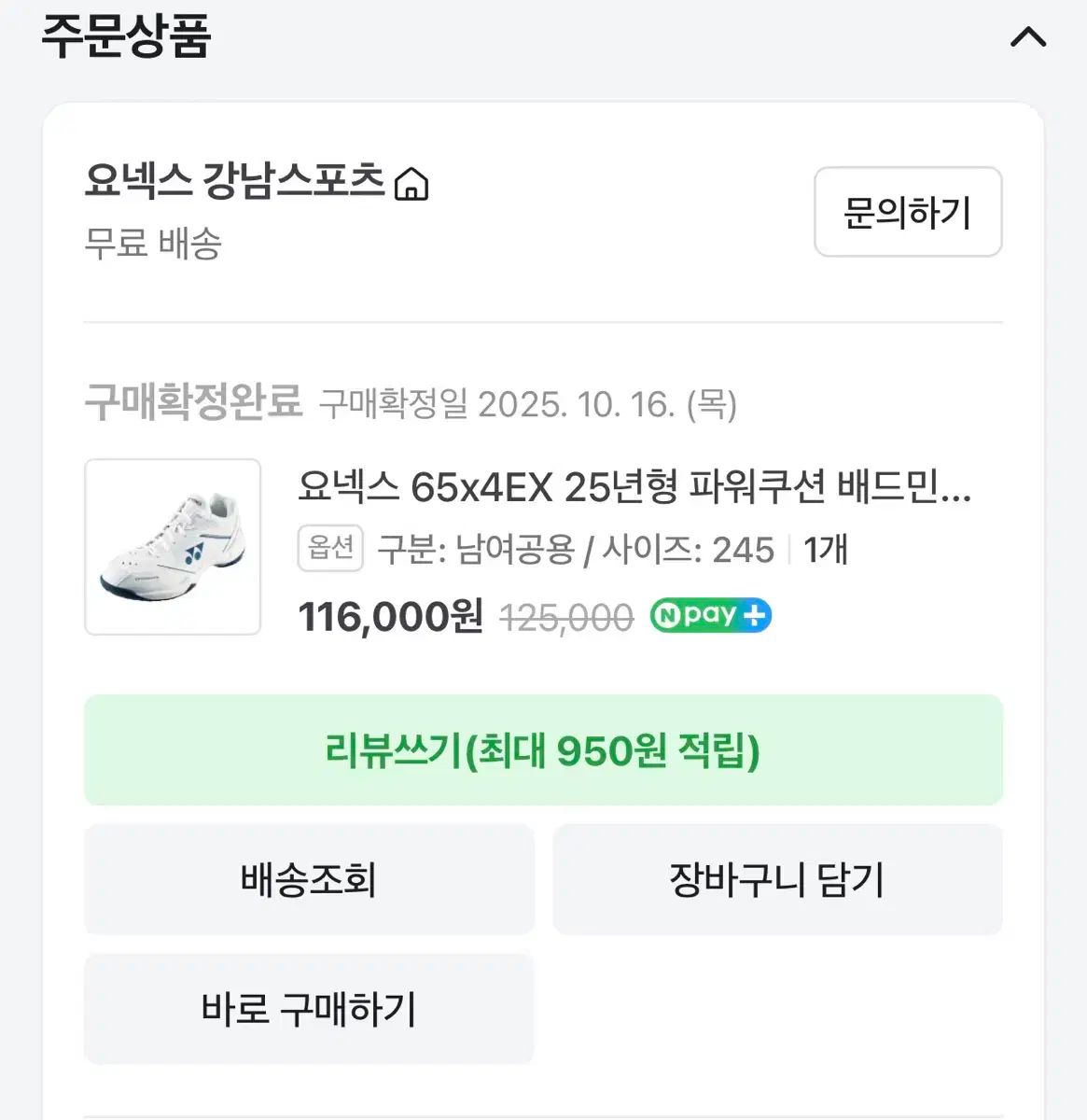Click the 116,000원 price
This screenshot has height=1120, width=1087.
(x=390, y=617)
